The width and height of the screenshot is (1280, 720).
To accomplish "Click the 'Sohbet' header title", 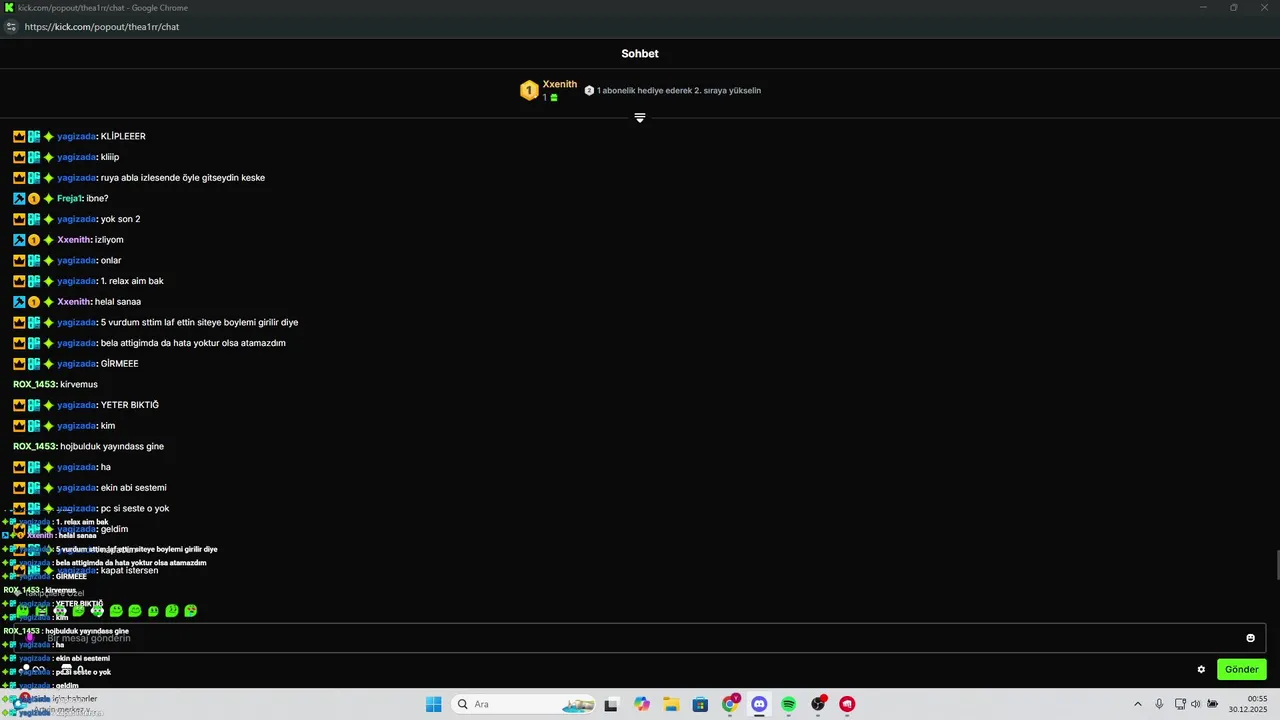I will [640, 54].
